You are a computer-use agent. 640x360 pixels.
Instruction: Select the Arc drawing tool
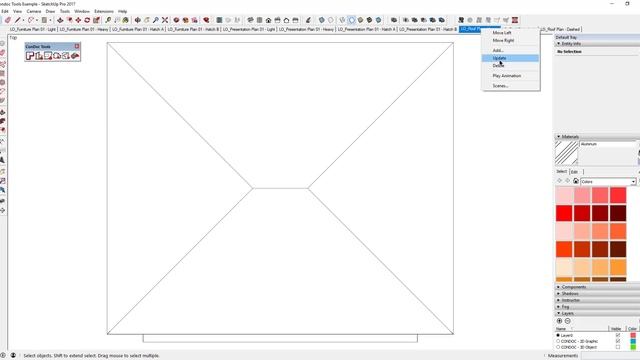31,20
